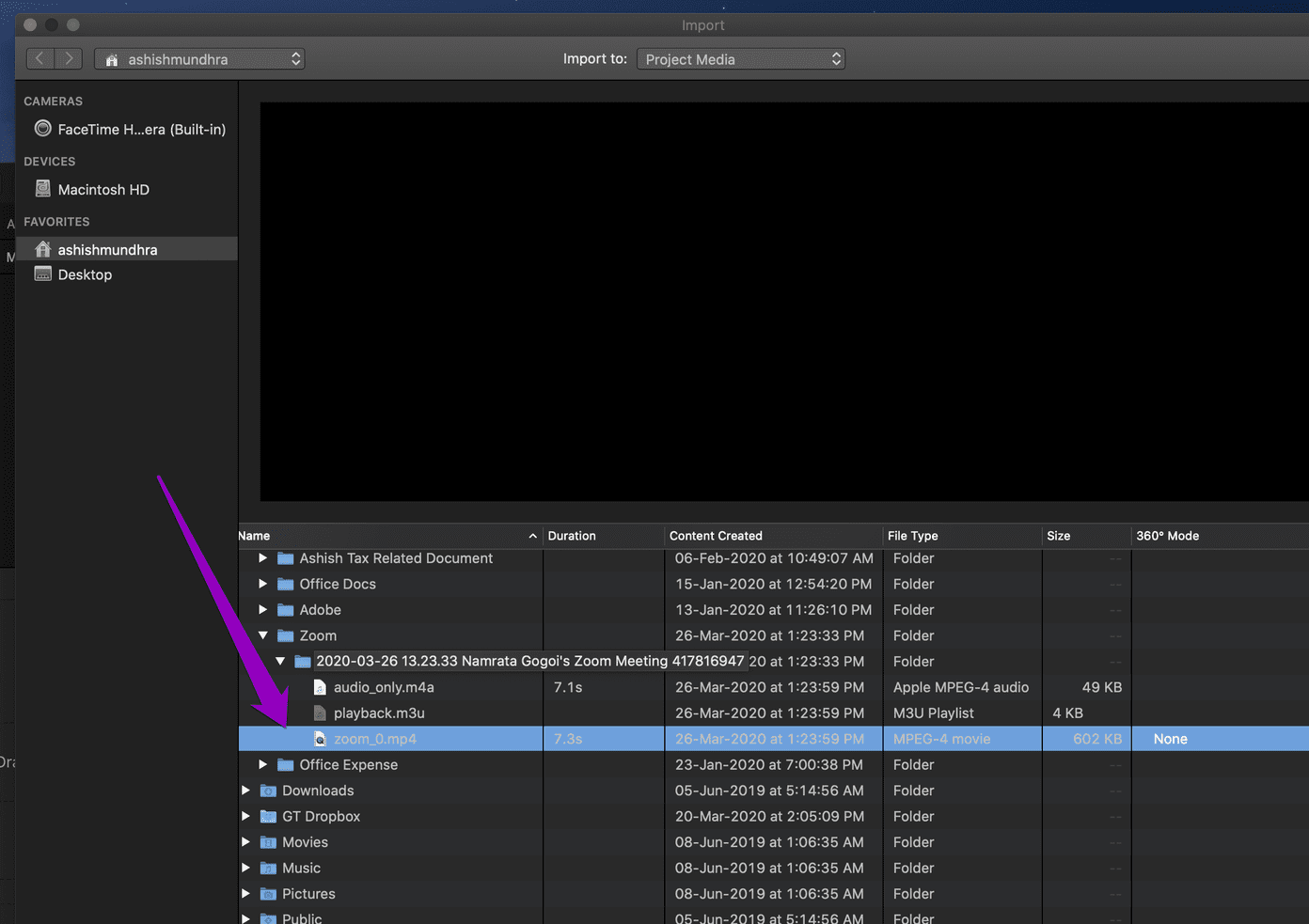Click the Zoom folder icon
This screenshot has height=924, width=1309.
pyautogui.click(x=286, y=635)
